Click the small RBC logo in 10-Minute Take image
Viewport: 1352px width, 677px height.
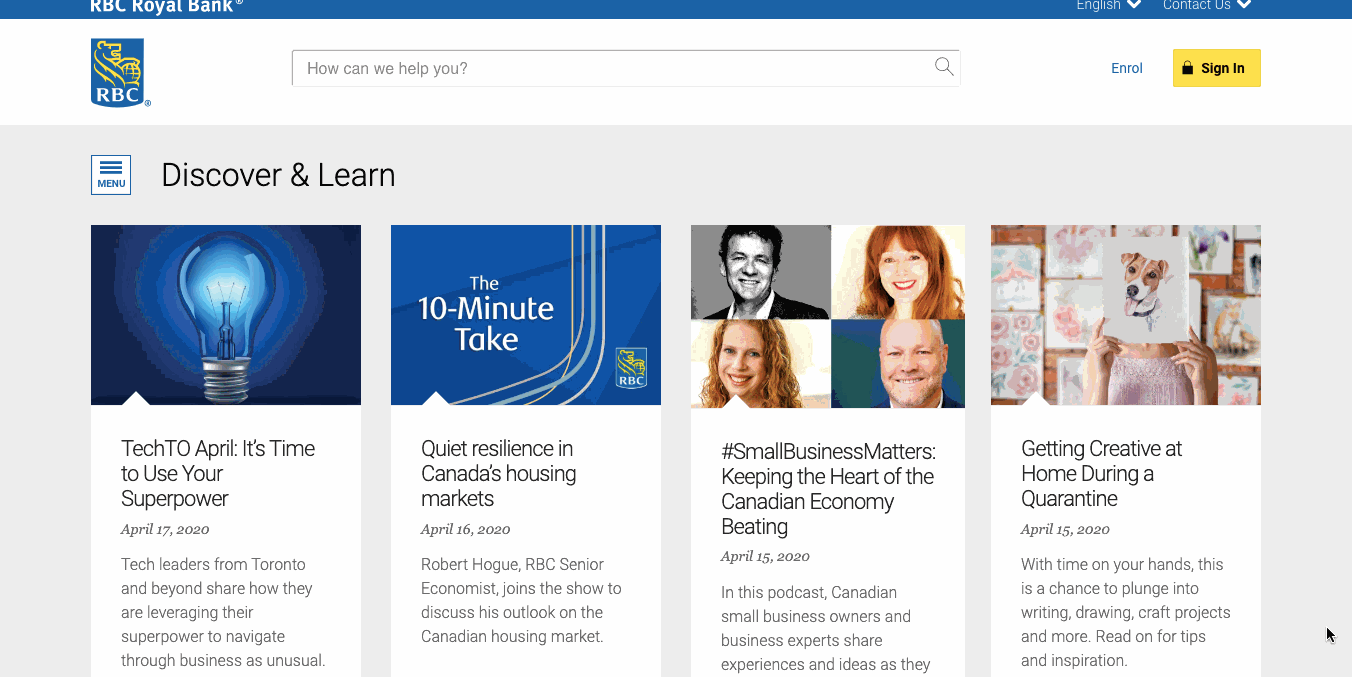631,368
